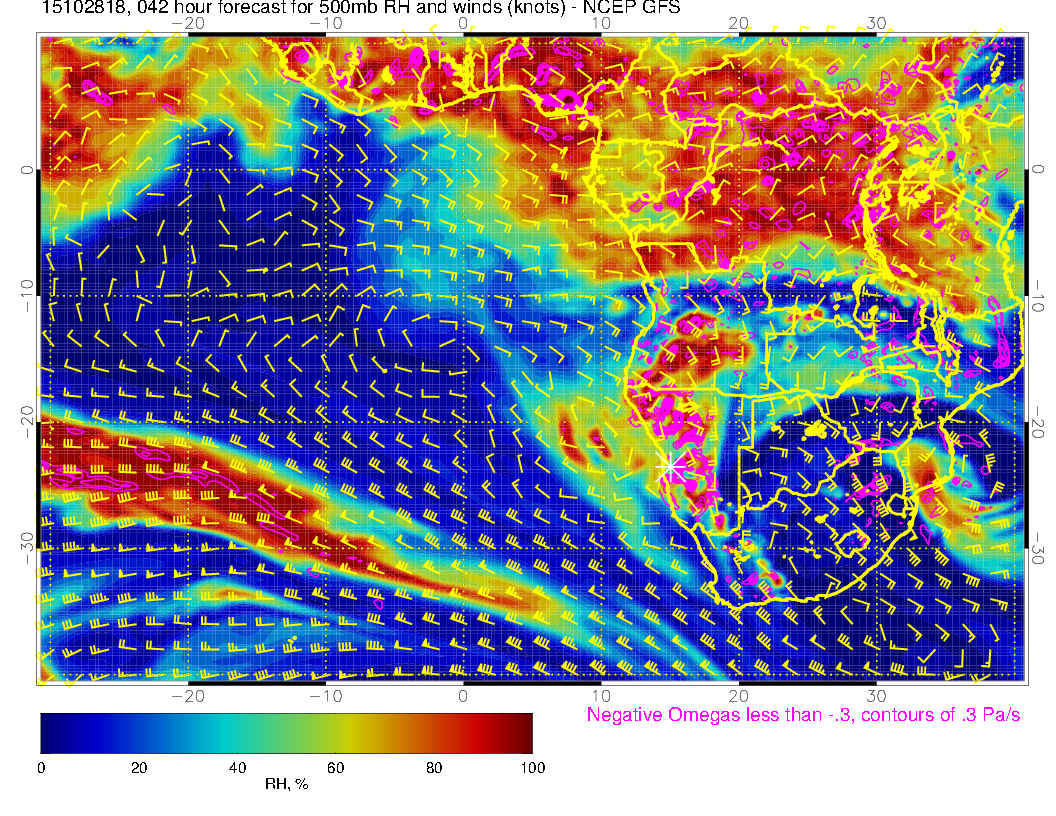
Task: Click latitude label '-20' on the left axis
Action: click(x=27, y=422)
